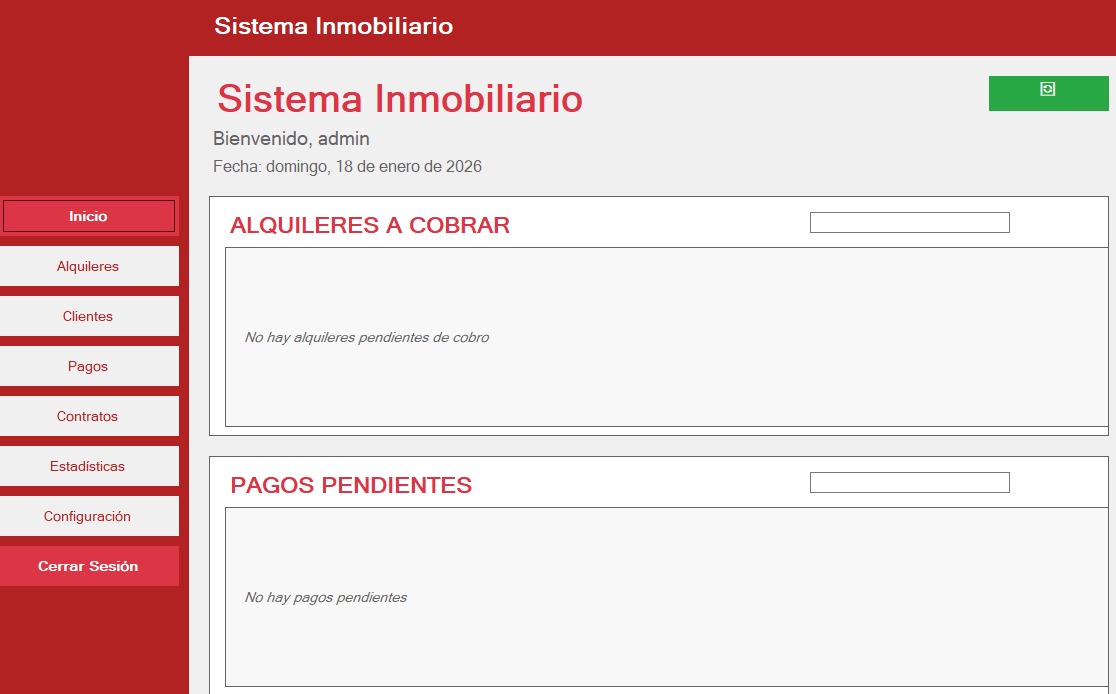The width and height of the screenshot is (1116, 694).
Task: Click the Sistema Inmobiliario header bar title
Action: (x=334, y=26)
